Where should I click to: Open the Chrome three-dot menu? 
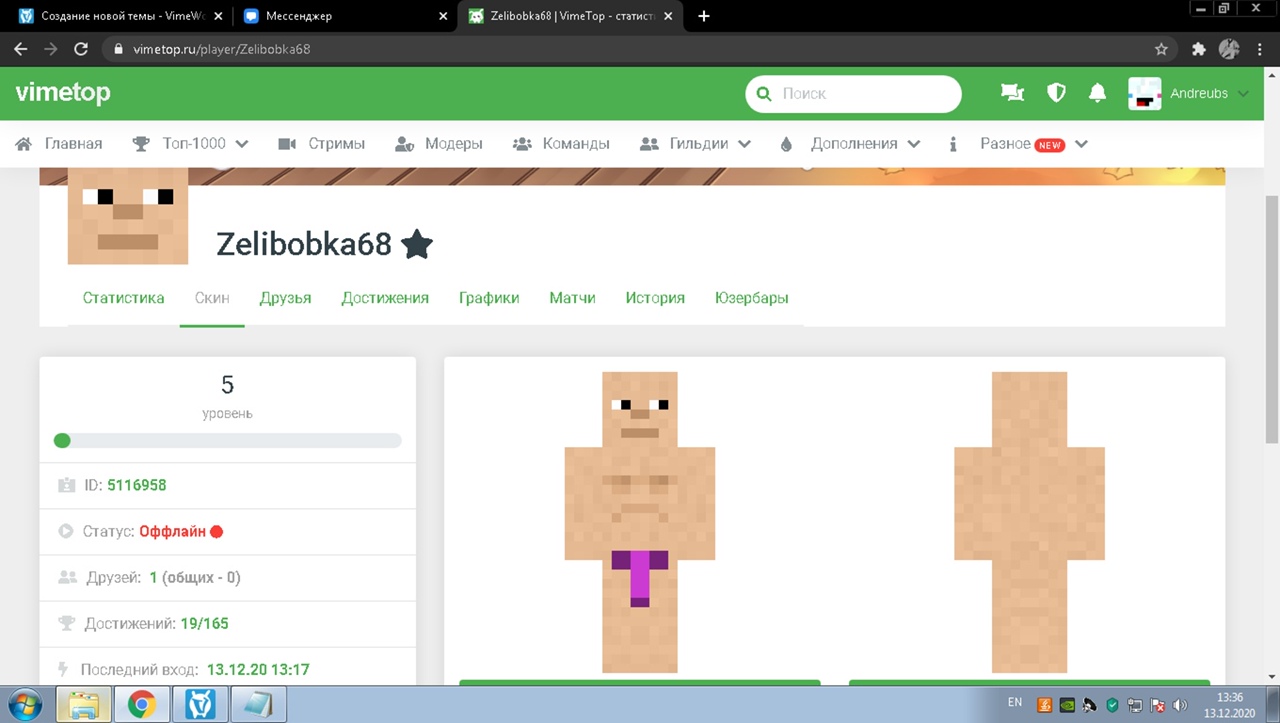coord(1261,48)
